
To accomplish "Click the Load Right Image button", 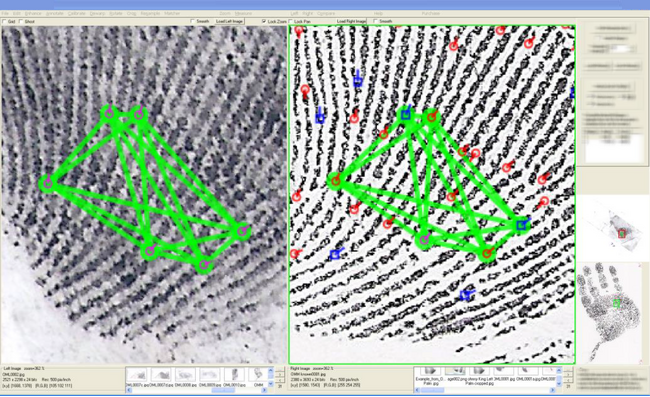I will pyautogui.click(x=351, y=21).
